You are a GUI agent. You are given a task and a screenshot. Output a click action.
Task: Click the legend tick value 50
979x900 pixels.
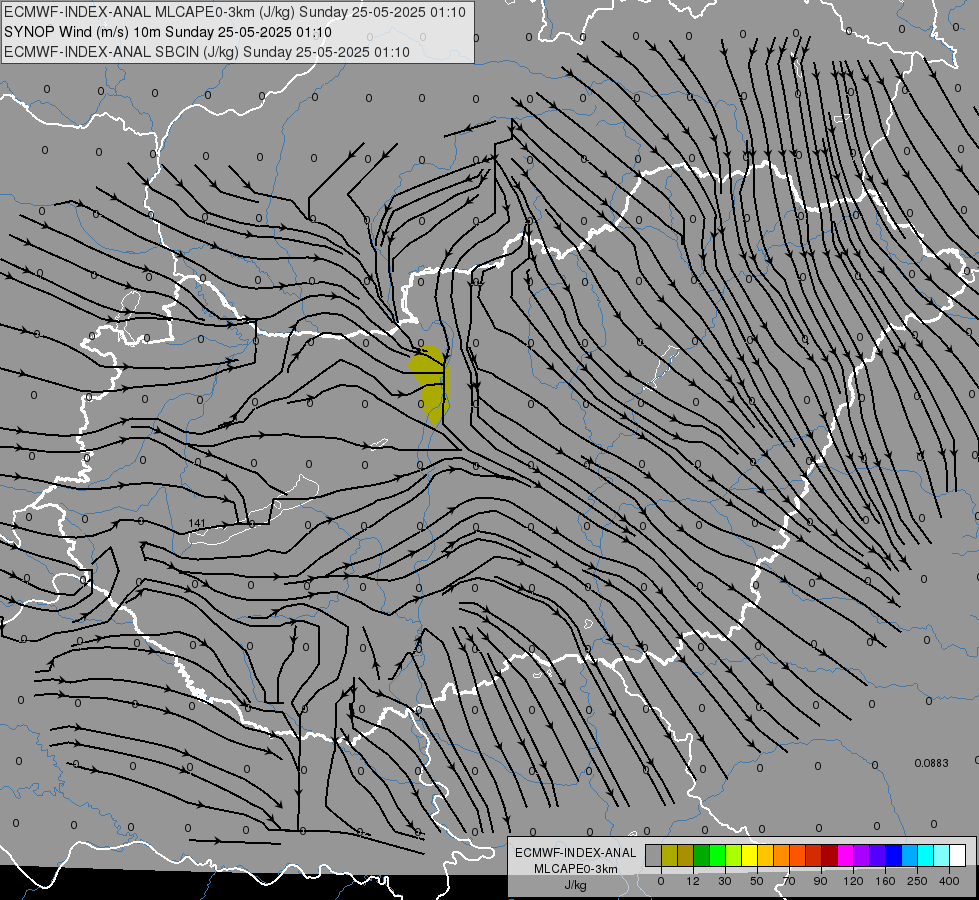[757, 881]
